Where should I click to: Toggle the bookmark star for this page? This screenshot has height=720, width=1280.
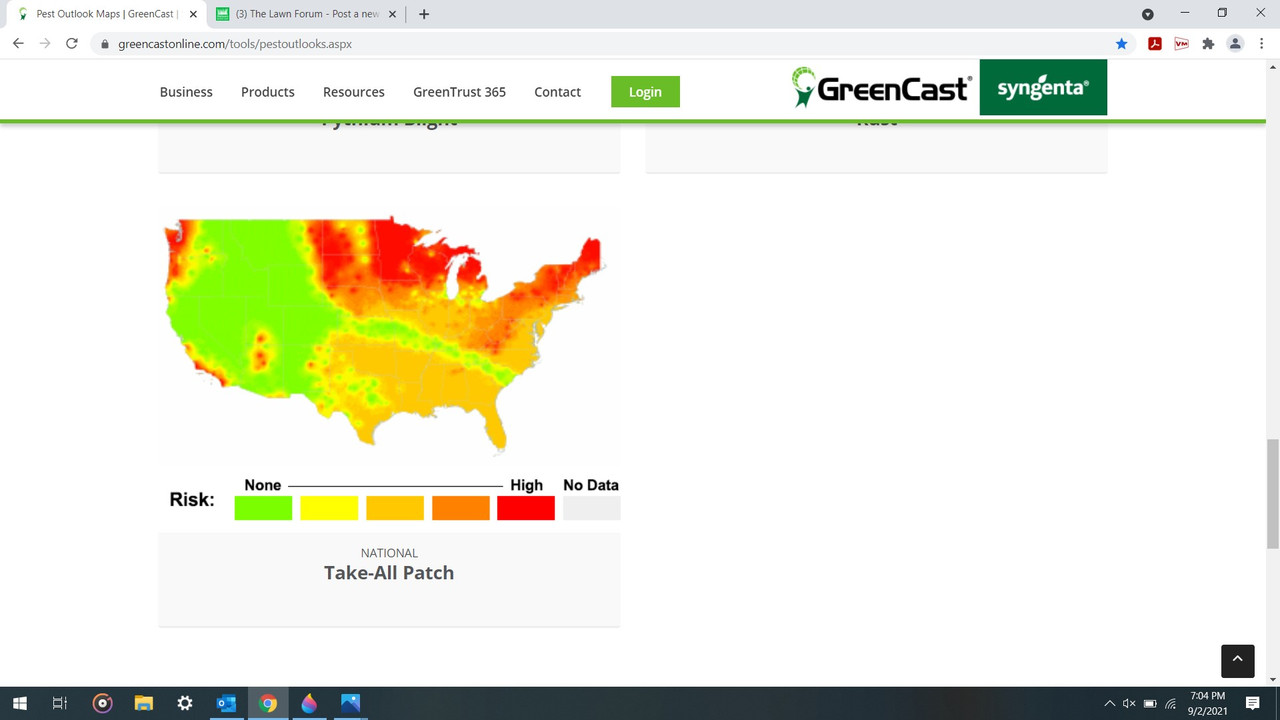click(1121, 43)
